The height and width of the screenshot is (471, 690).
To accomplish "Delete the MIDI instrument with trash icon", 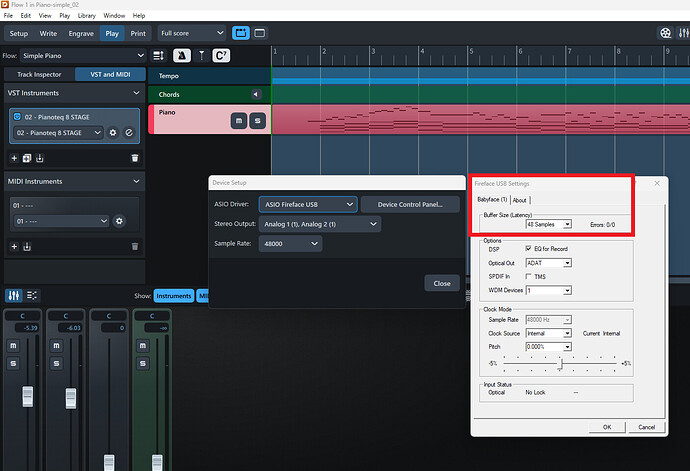I will (135, 247).
